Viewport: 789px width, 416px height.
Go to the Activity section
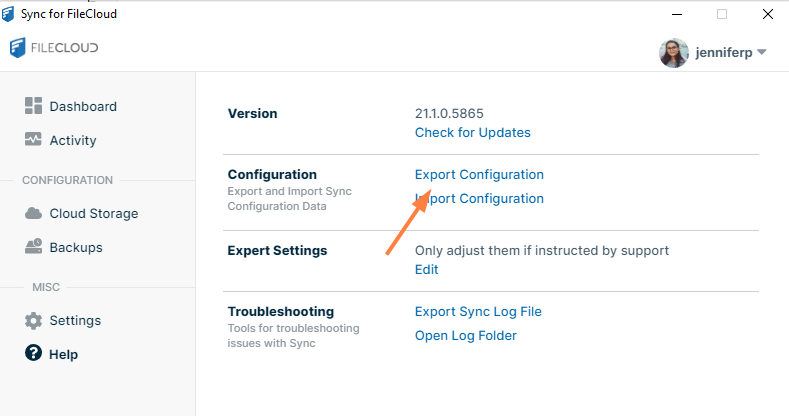click(x=73, y=140)
